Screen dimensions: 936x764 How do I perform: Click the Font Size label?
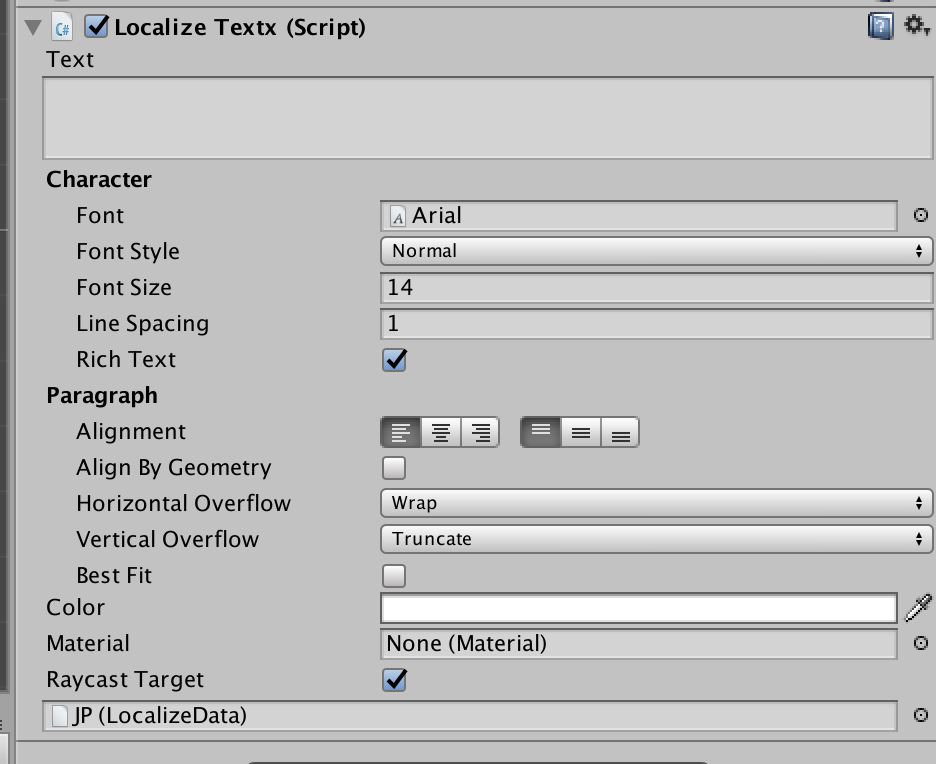pos(124,288)
